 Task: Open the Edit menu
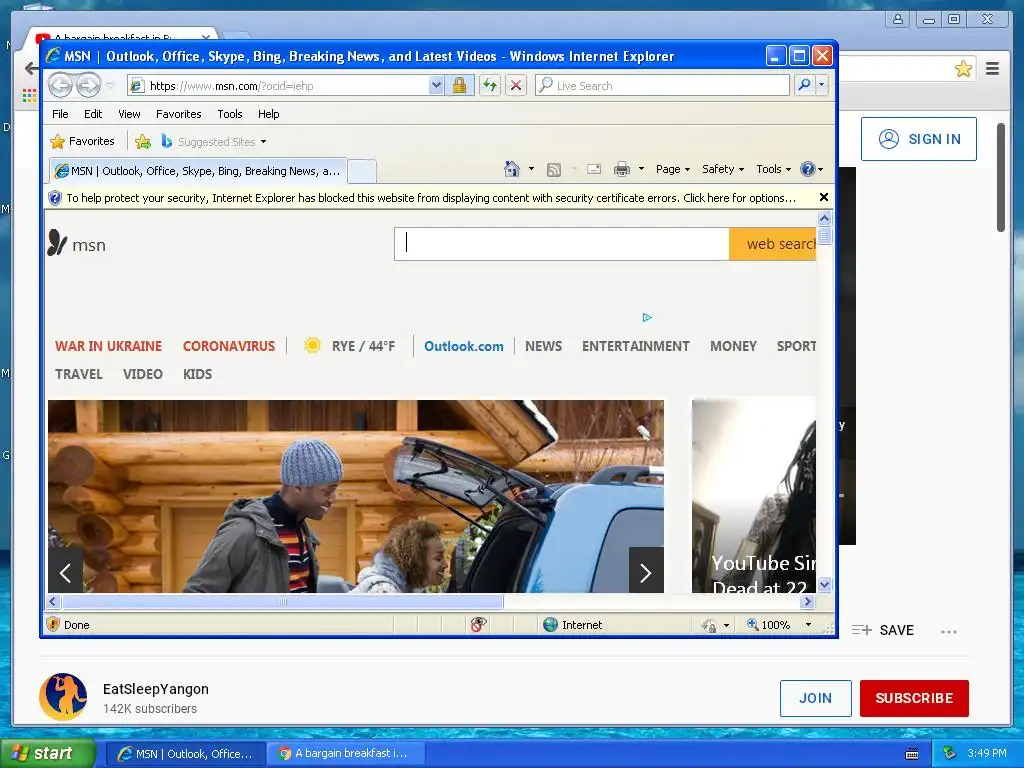click(x=93, y=114)
